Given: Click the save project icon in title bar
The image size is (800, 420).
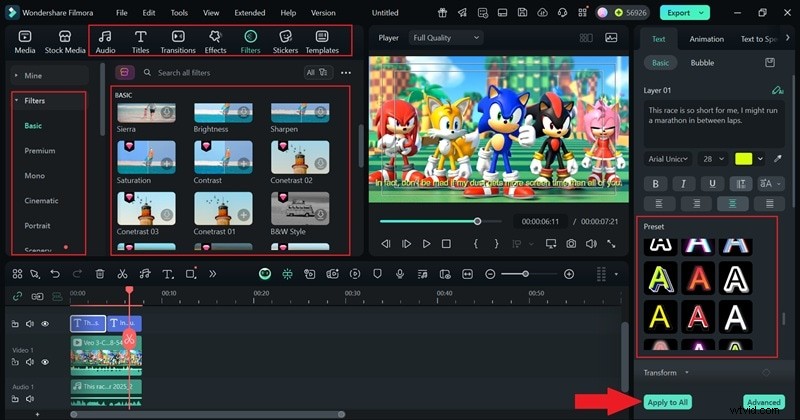Looking at the screenshot, I should point(522,13).
